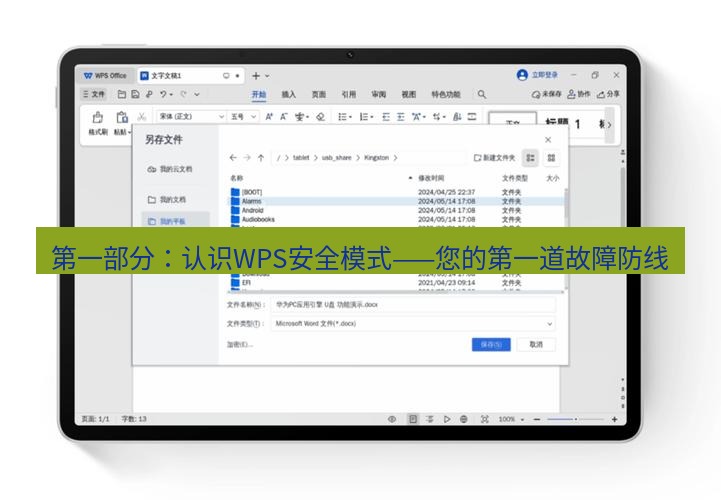Image resolution: width=721 pixels, height=500 pixels.
Task: Click the sort icon in ribbon
Action: point(457,117)
